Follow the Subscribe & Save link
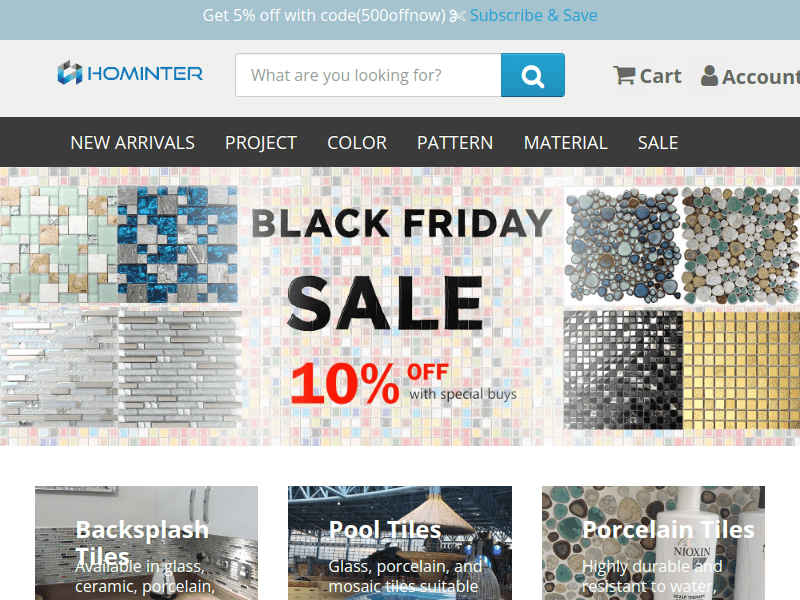The height and width of the screenshot is (600, 800). click(533, 15)
